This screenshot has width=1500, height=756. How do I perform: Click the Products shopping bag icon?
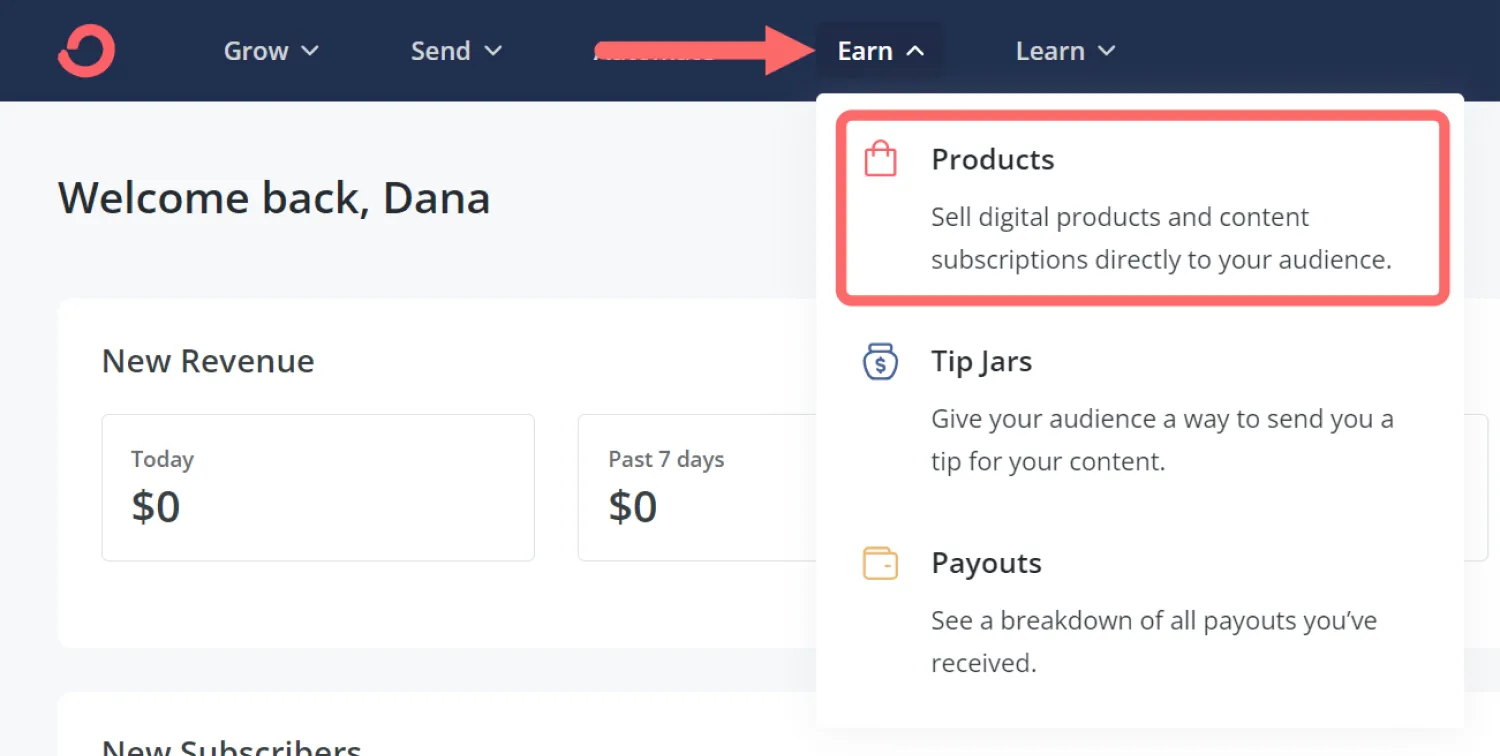tap(880, 160)
